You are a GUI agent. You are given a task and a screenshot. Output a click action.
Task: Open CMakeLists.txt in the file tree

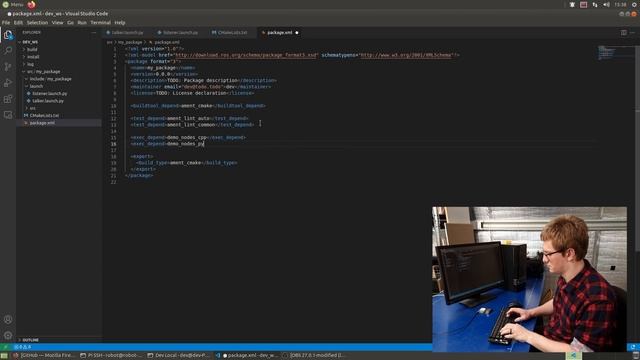point(44,116)
